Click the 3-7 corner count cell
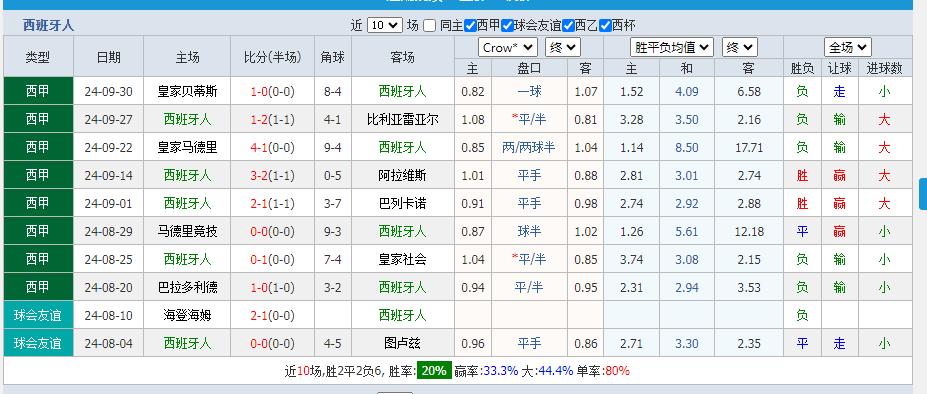The height and width of the screenshot is (394, 927). click(x=333, y=204)
